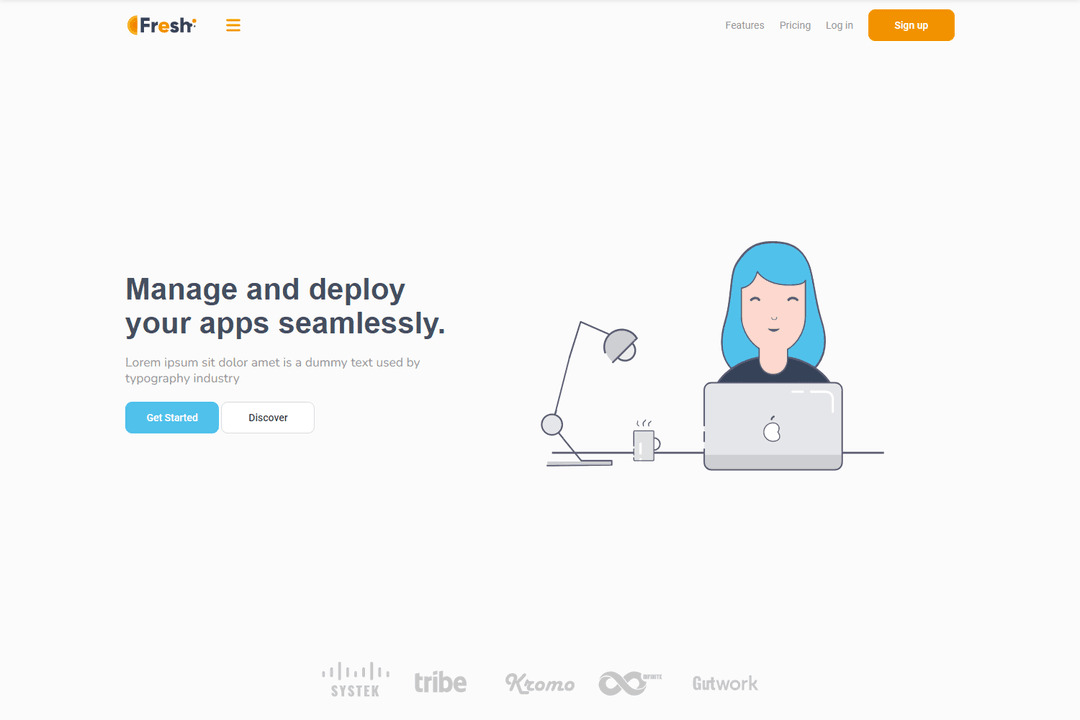Click the orange Sign up button
The width and height of the screenshot is (1080, 720).
coord(911,25)
